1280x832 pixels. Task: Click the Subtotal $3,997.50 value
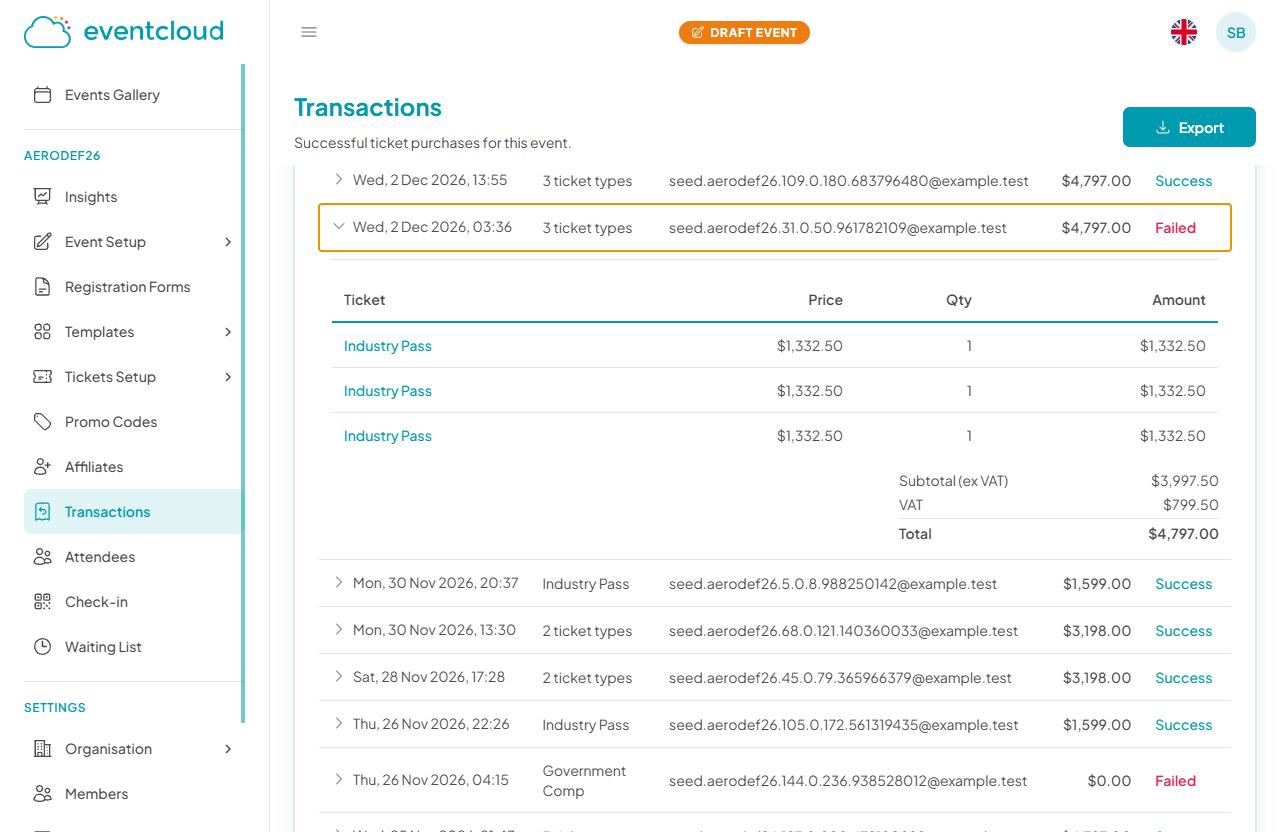1185,481
